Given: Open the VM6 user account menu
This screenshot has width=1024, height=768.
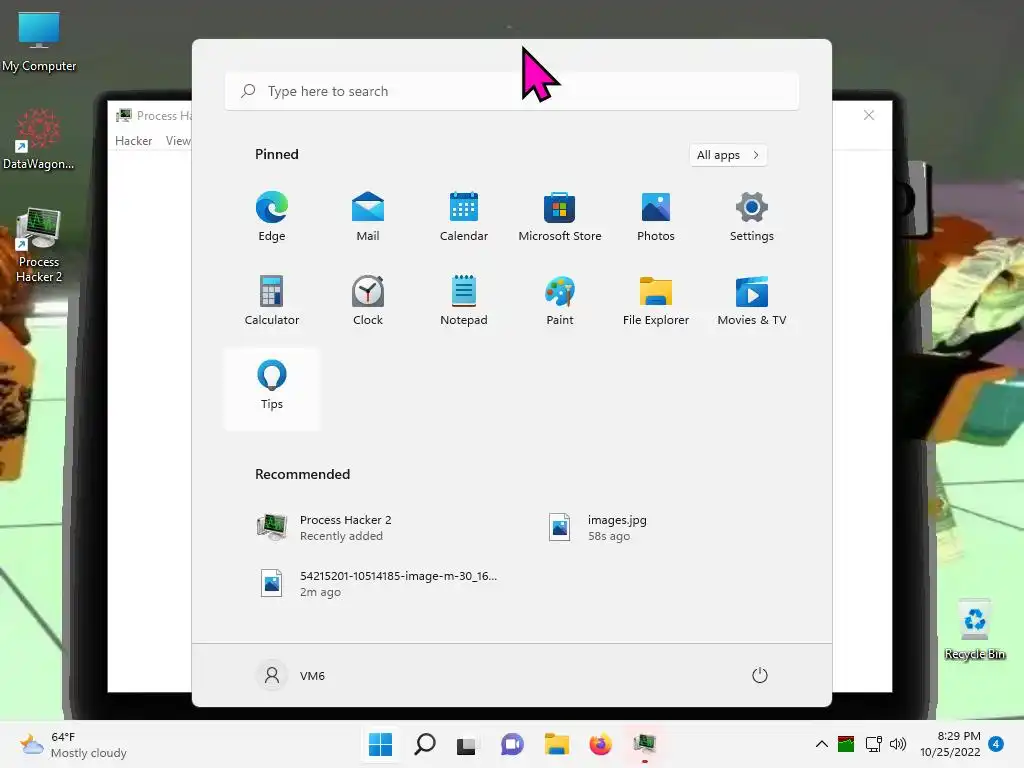Looking at the screenshot, I should click(291, 675).
